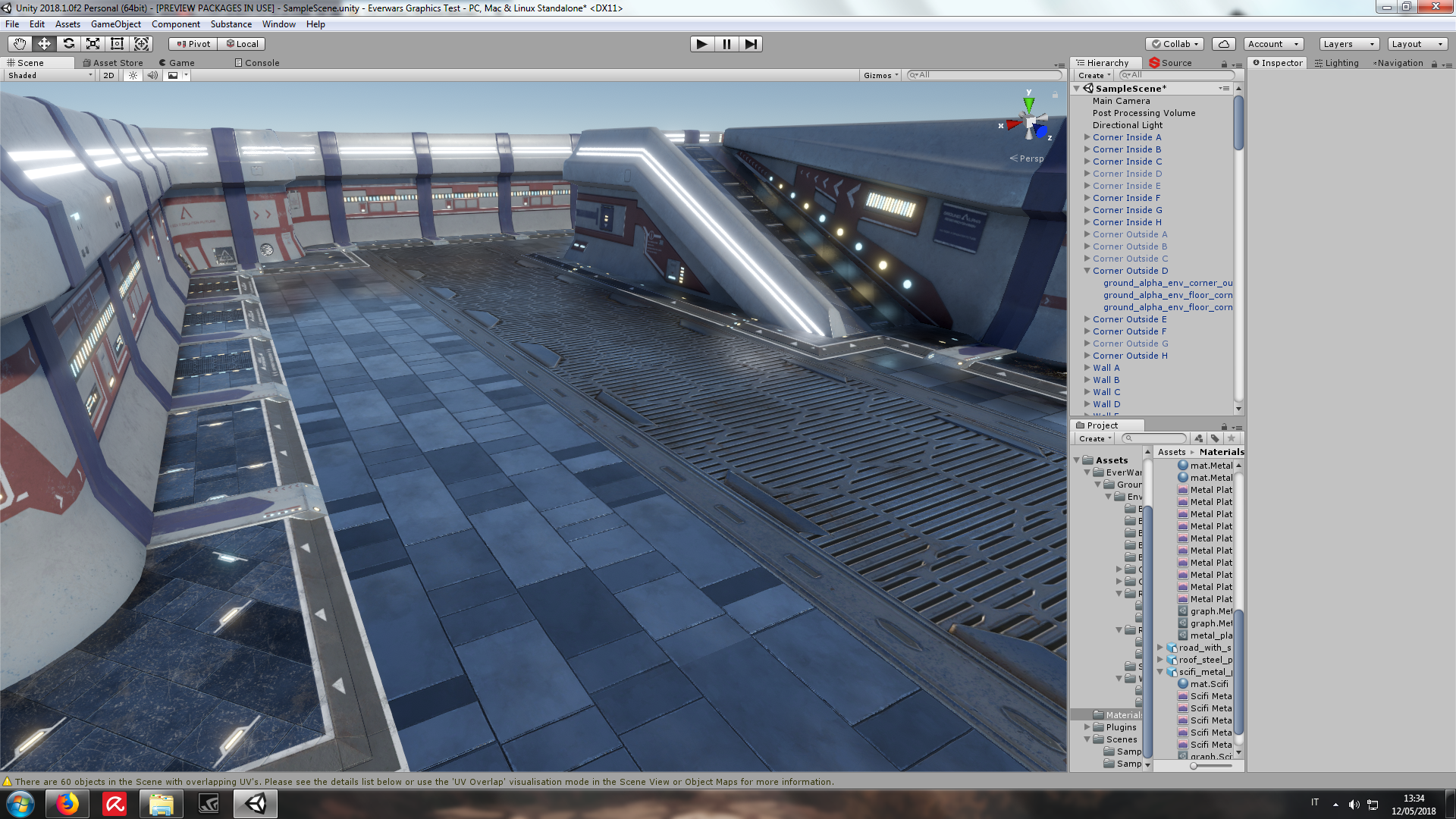Open cloud services icon

point(1223,44)
